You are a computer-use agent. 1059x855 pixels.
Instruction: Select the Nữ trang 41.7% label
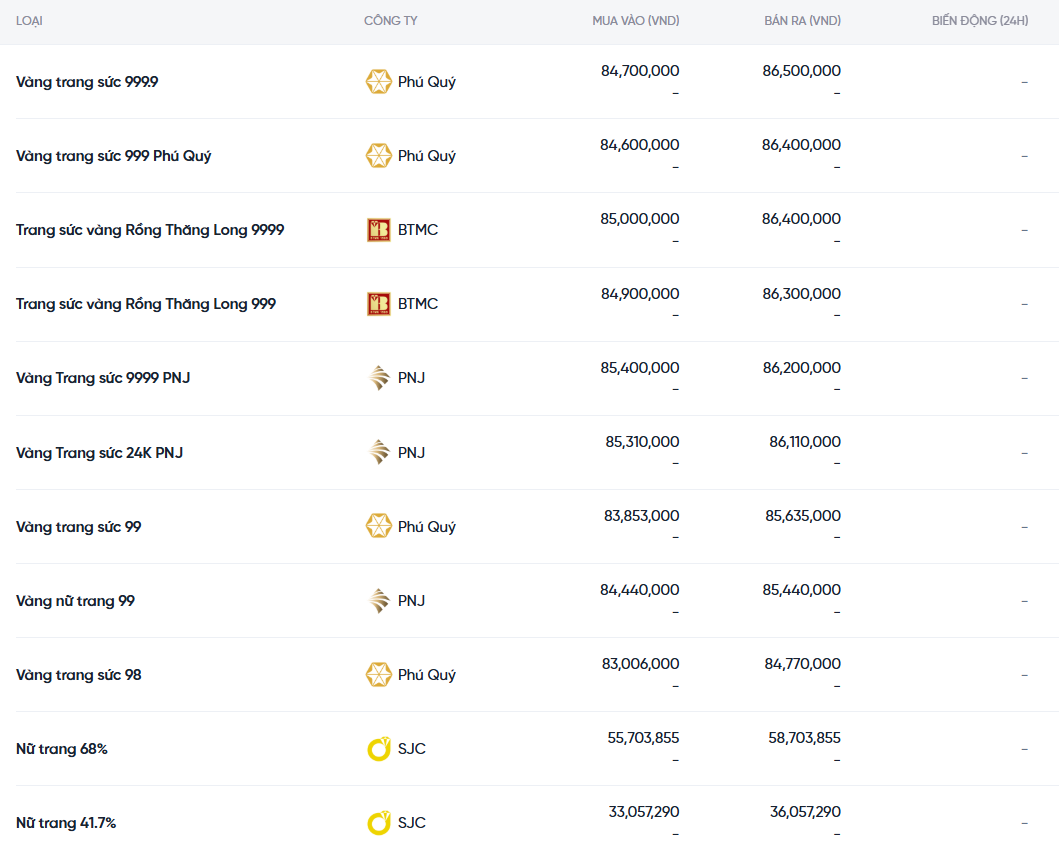click(x=66, y=823)
